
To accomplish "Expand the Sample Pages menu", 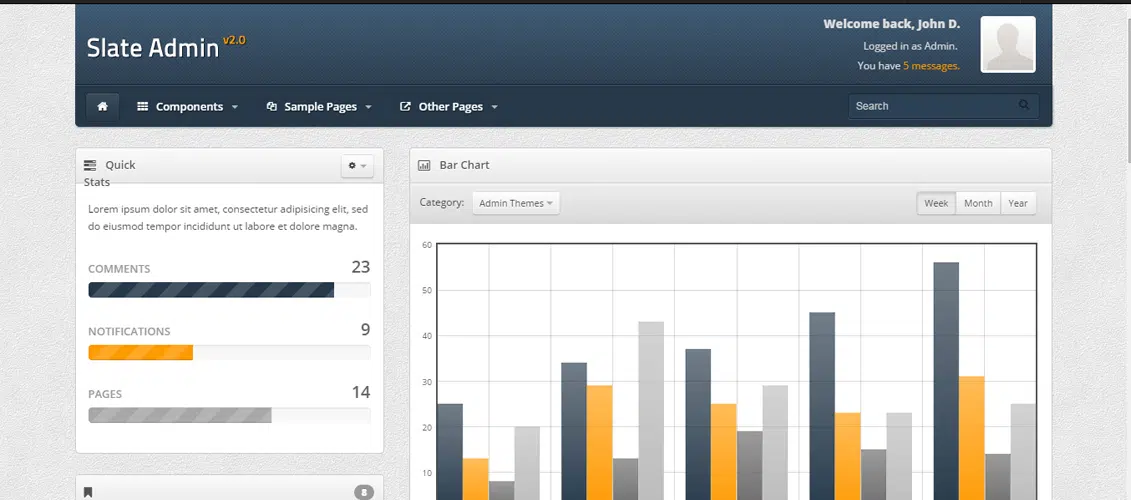I will [x=320, y=106].
